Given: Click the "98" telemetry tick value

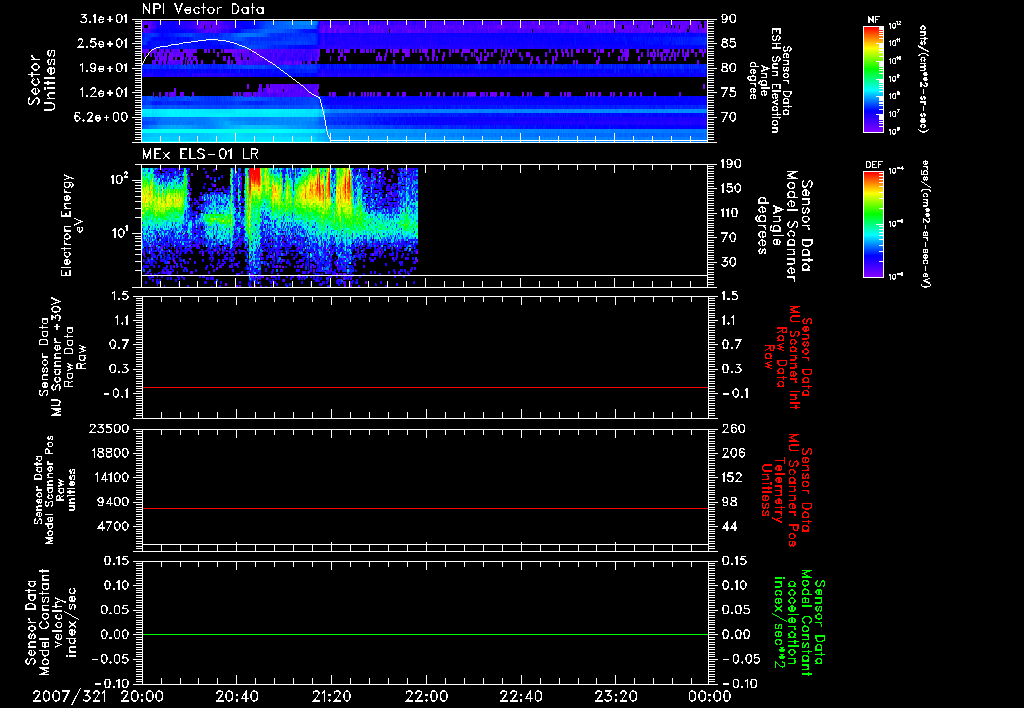Looking at the screenshot, I should click(729, 502).
